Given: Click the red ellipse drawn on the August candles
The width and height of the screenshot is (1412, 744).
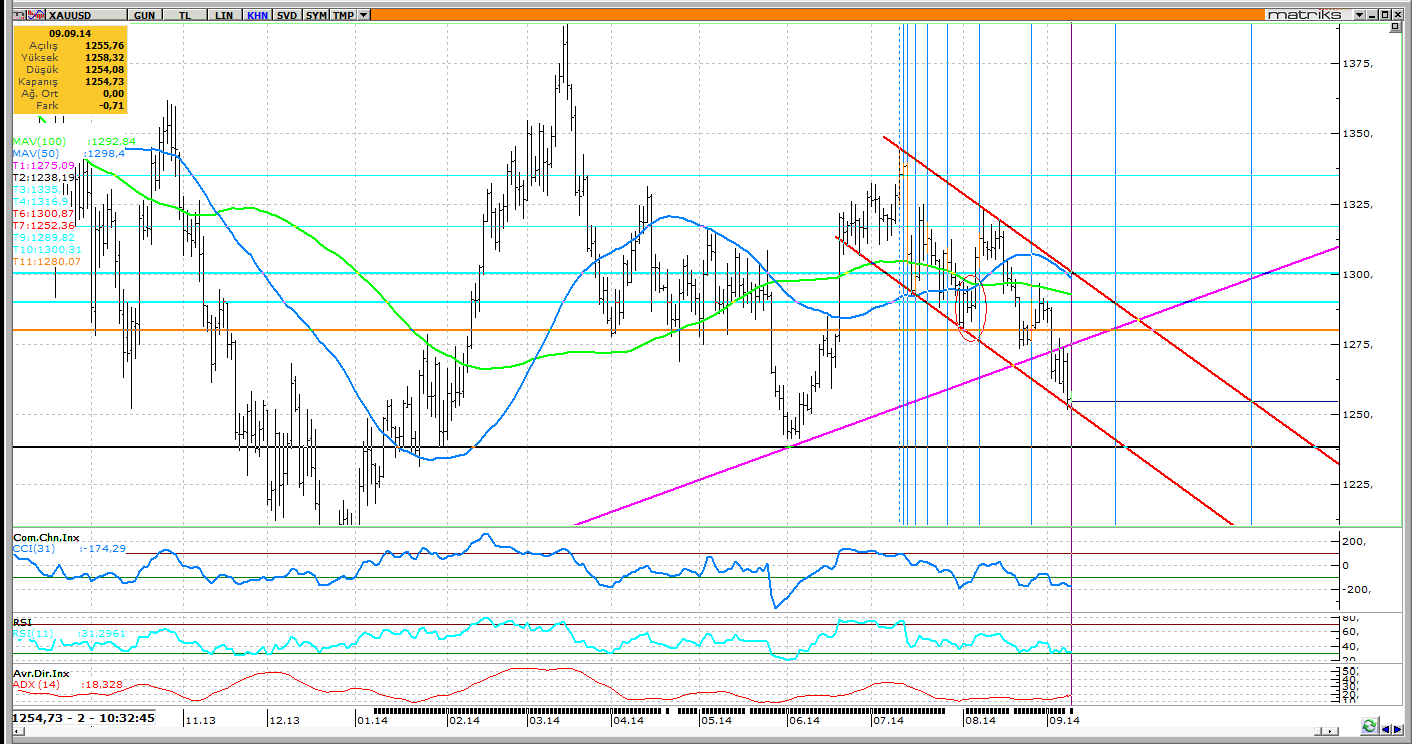Looking at the screenshot, I should coord(972,309).
